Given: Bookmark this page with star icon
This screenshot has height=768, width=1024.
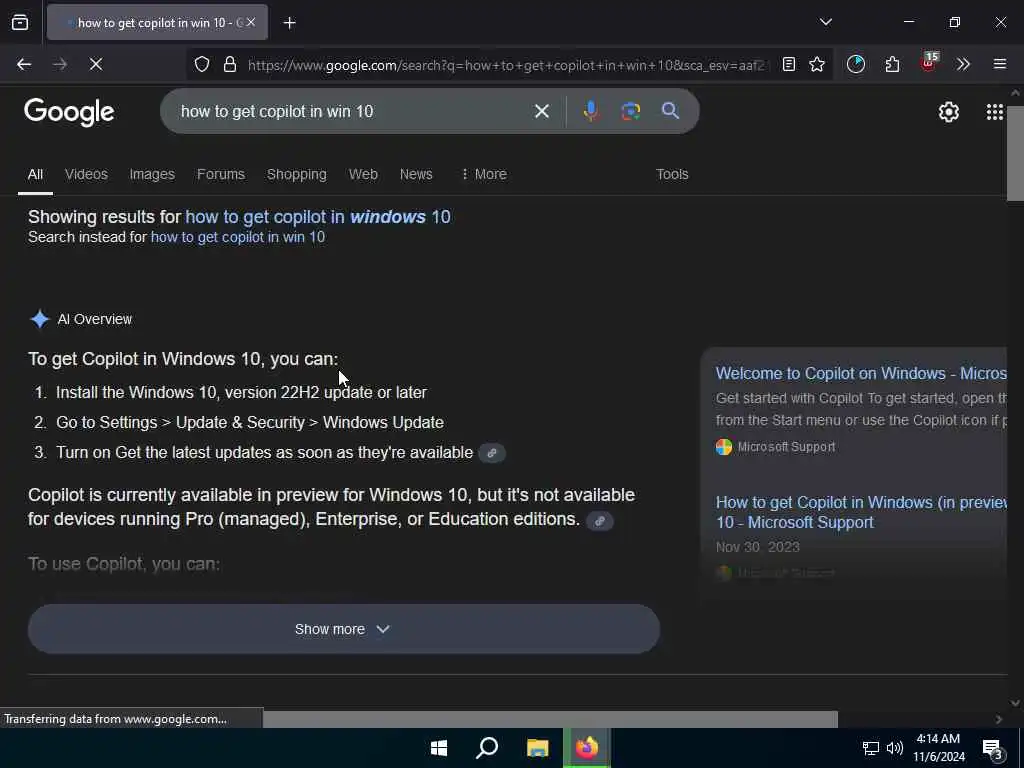Looking at the screenshot, I should tap(817, 64).
